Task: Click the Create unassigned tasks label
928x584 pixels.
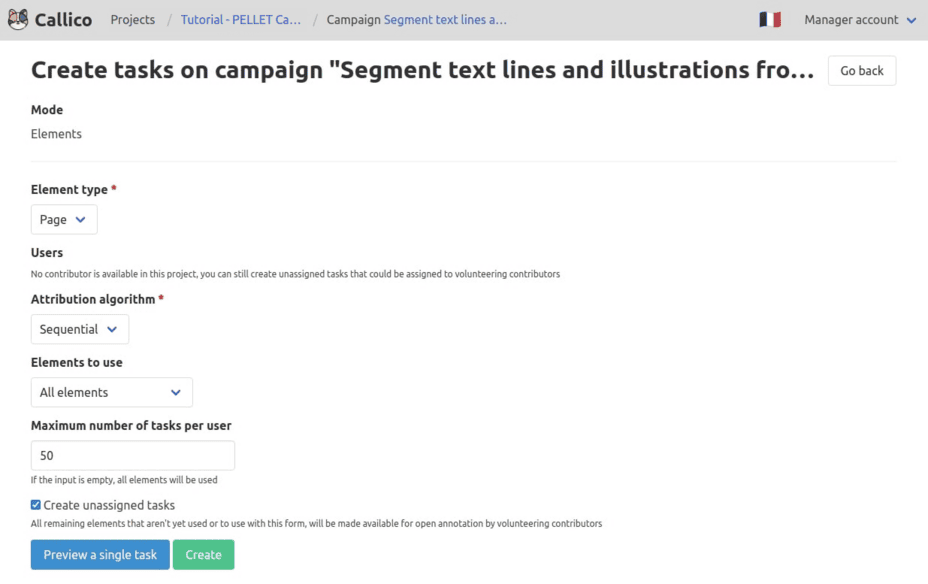Action: click(x=109, y=505)
